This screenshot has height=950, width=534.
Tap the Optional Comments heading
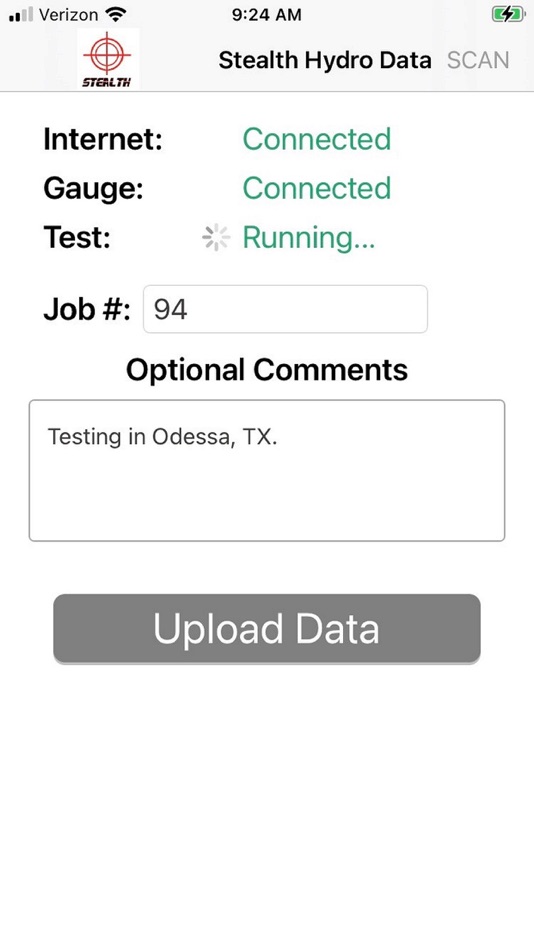click(267, 370)
